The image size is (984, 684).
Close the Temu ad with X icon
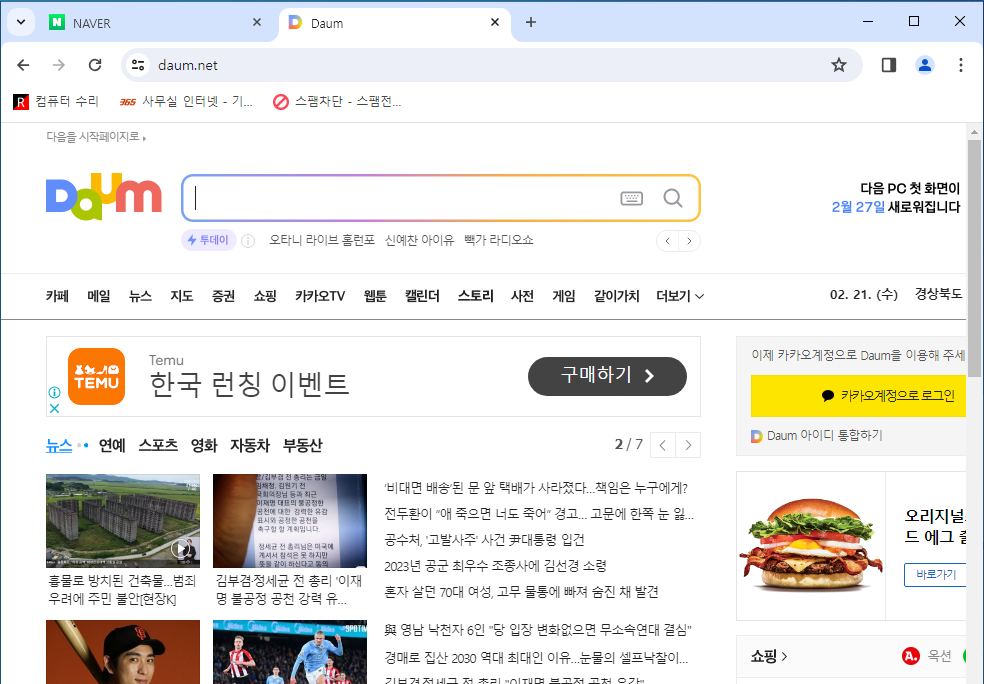(x=55, y=409)
